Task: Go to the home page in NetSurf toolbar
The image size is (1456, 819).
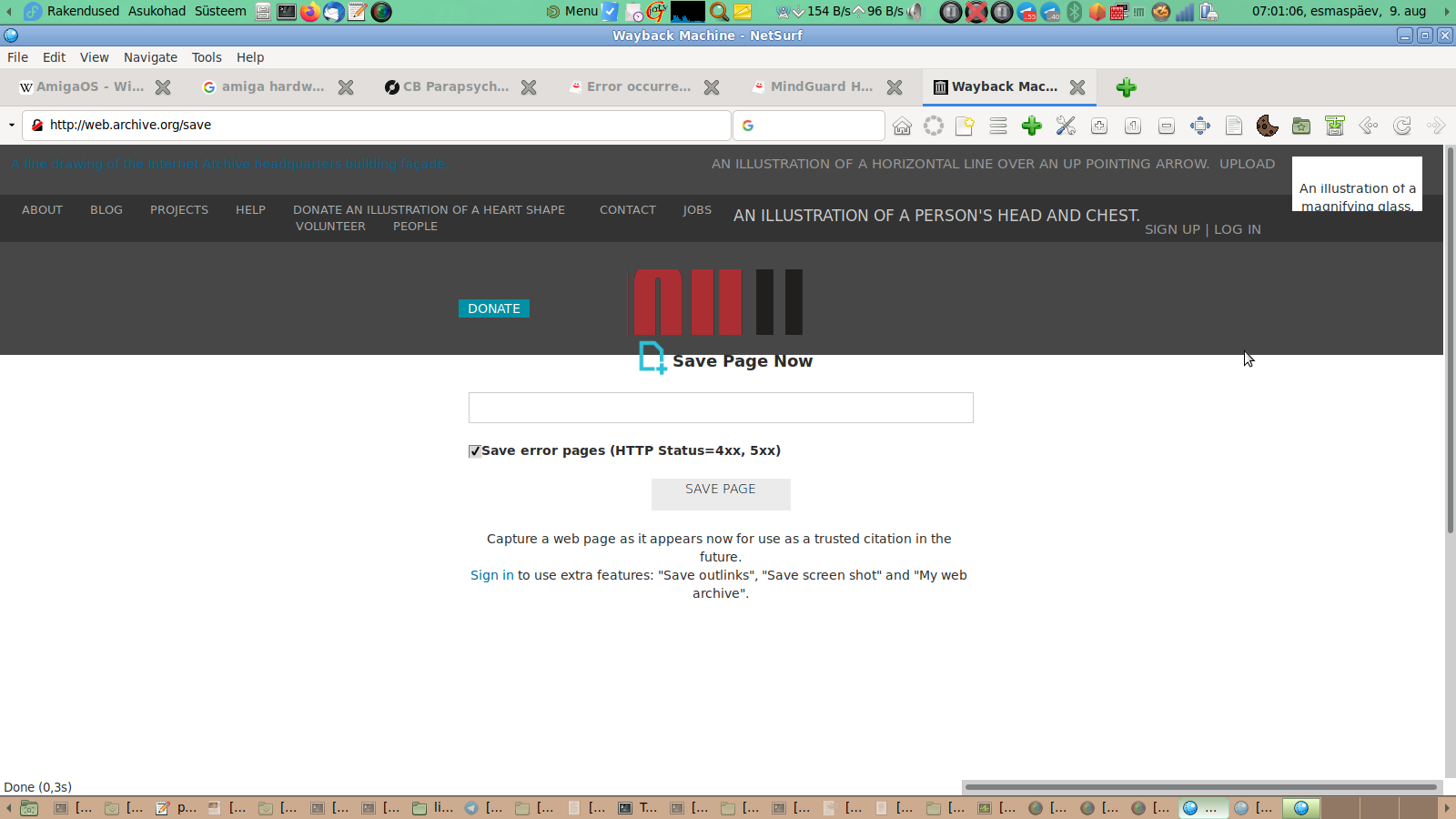Action: tap(902, 126)
